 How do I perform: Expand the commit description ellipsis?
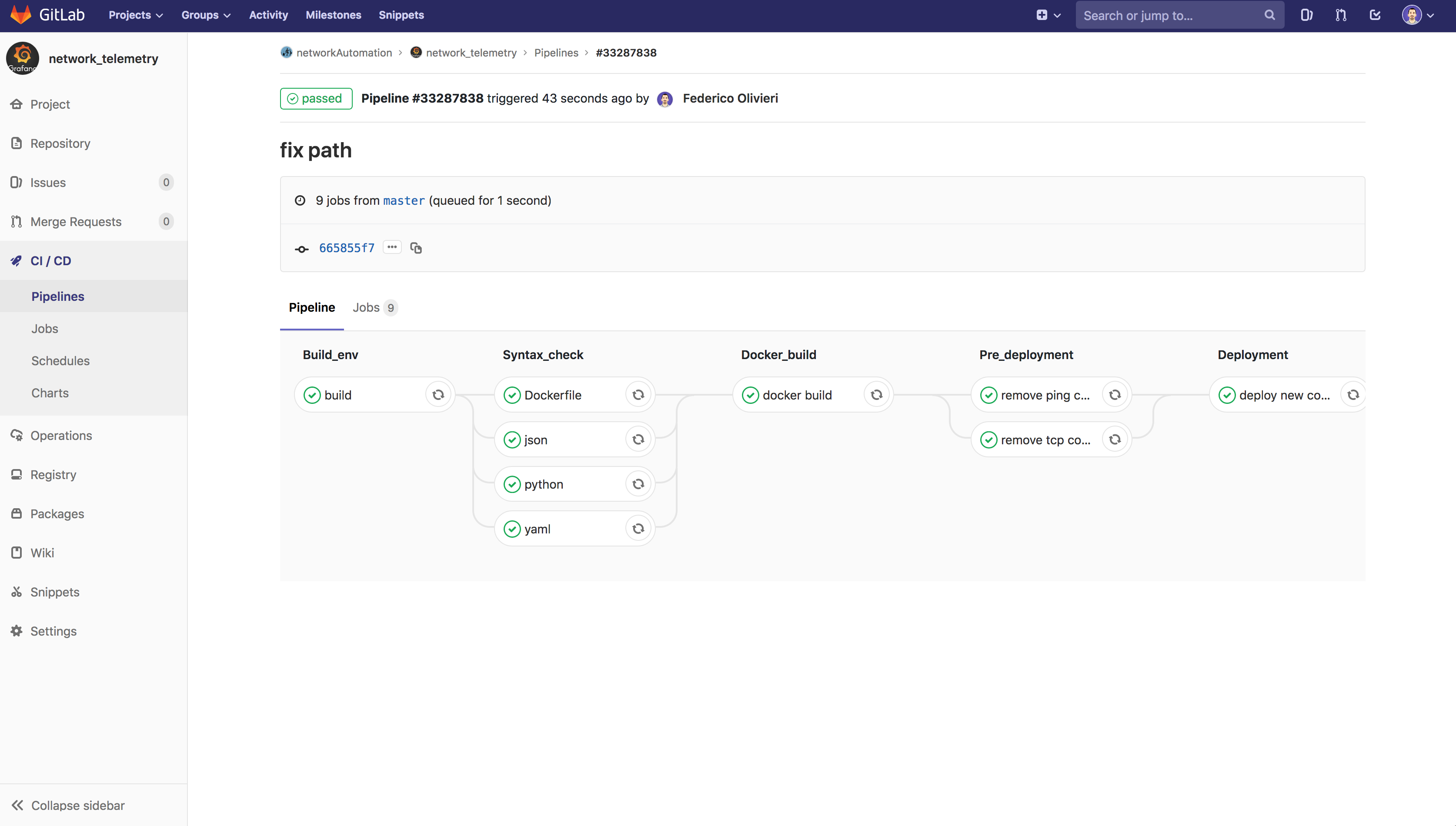click(x=392, y=247)
